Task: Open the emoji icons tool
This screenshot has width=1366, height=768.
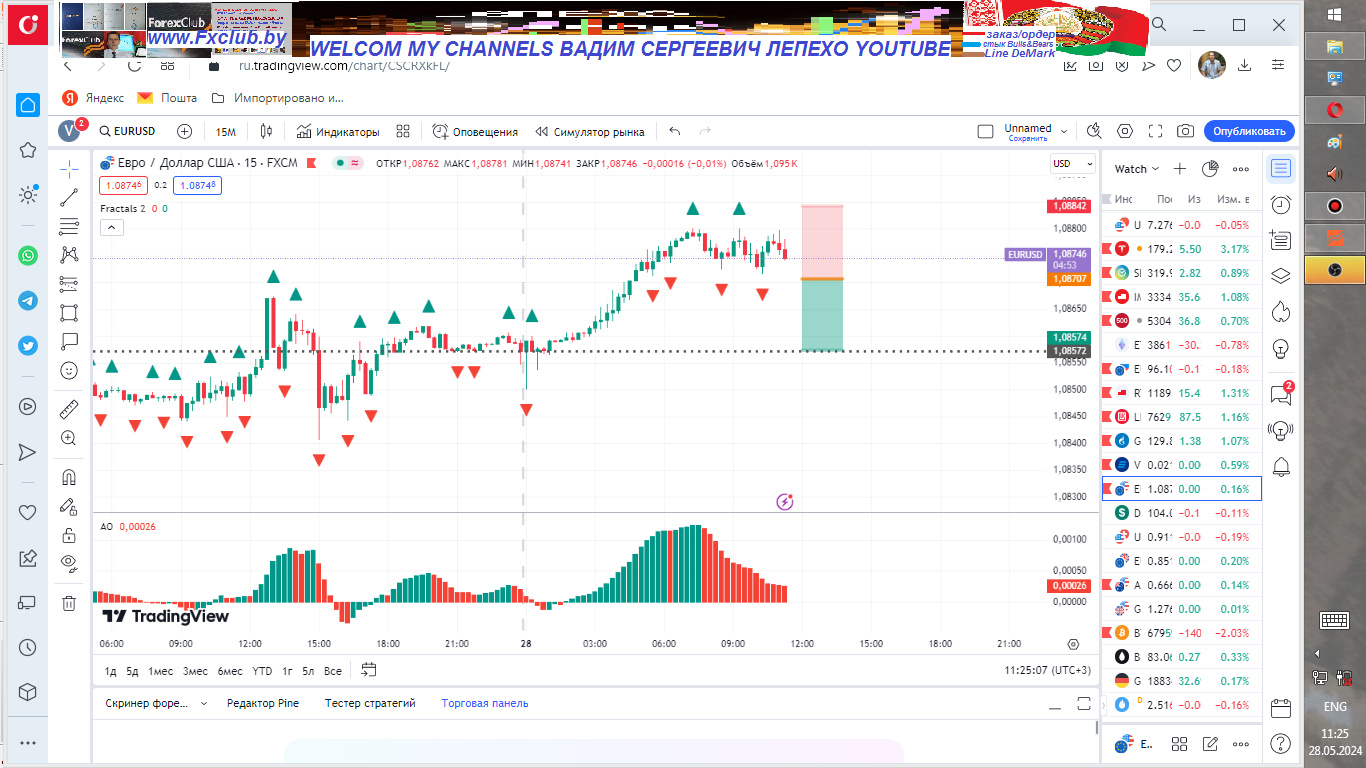Action: (x=69, y=370)
